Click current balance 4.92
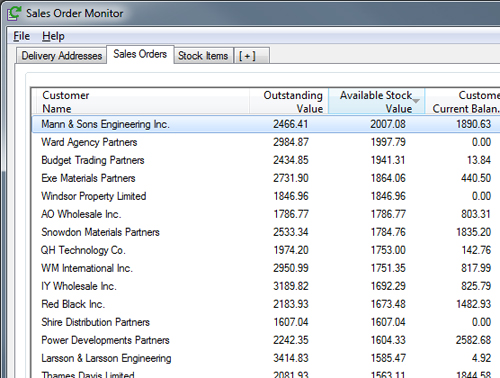Screen dimensions: 500x378 tap(481, 358)
